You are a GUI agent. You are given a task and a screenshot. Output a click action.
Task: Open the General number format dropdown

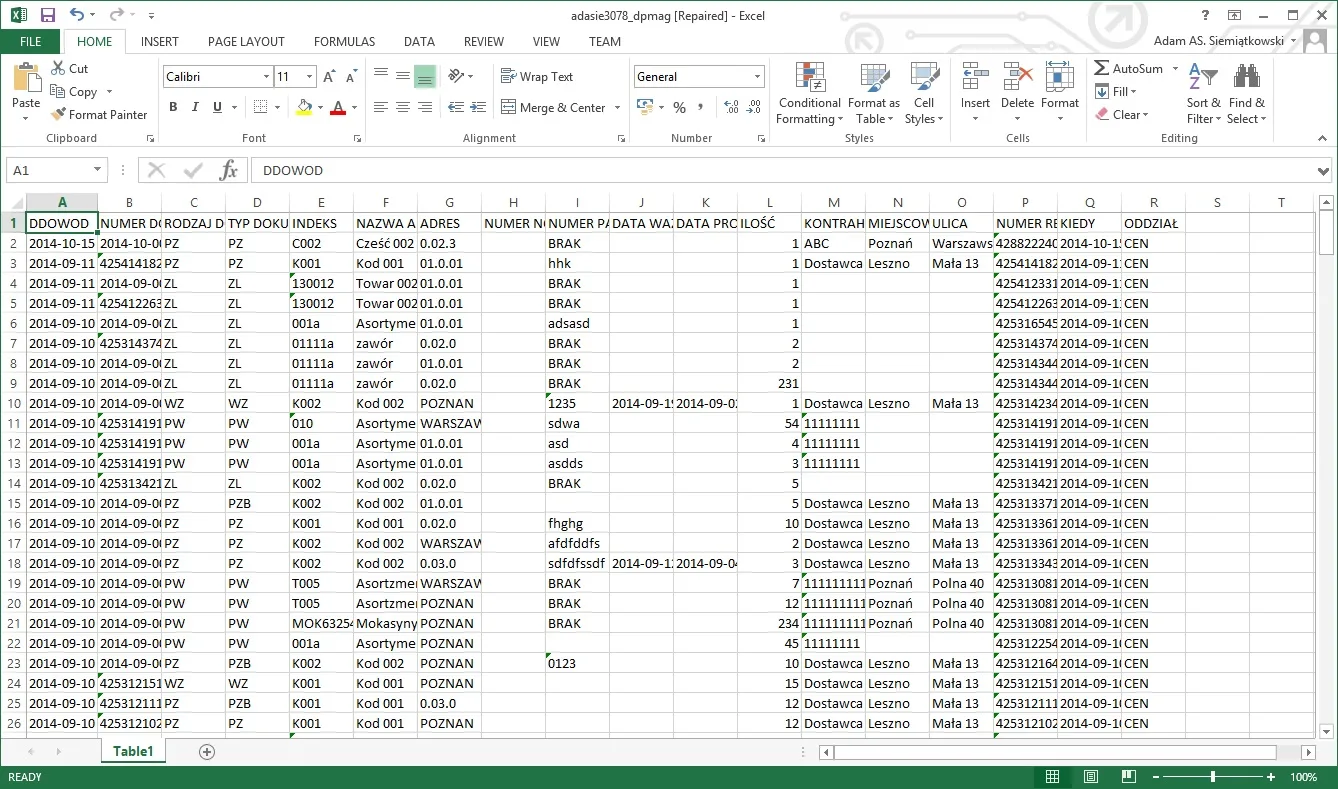(x=757, y=77)
